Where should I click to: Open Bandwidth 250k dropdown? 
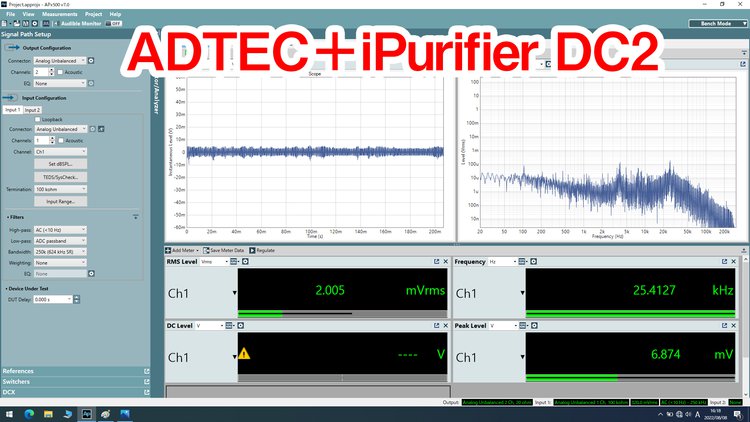[x=60, y=252]
